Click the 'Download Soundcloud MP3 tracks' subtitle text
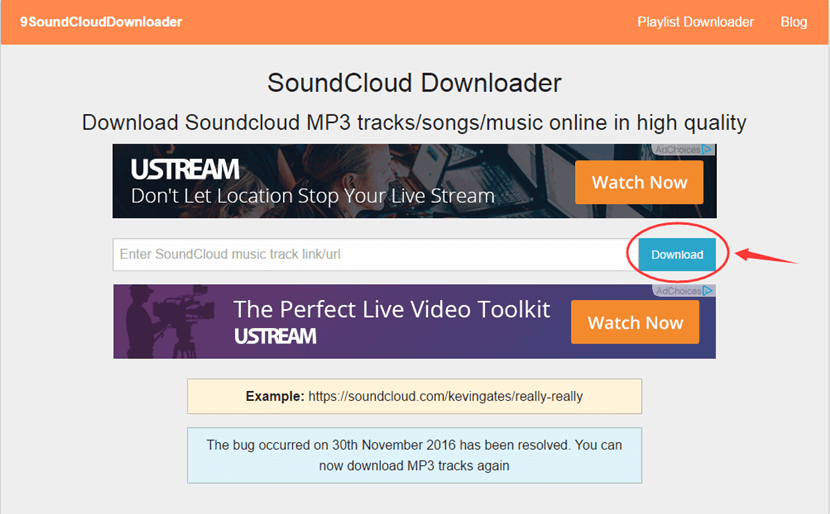830x514 pixels. [414, 123]
